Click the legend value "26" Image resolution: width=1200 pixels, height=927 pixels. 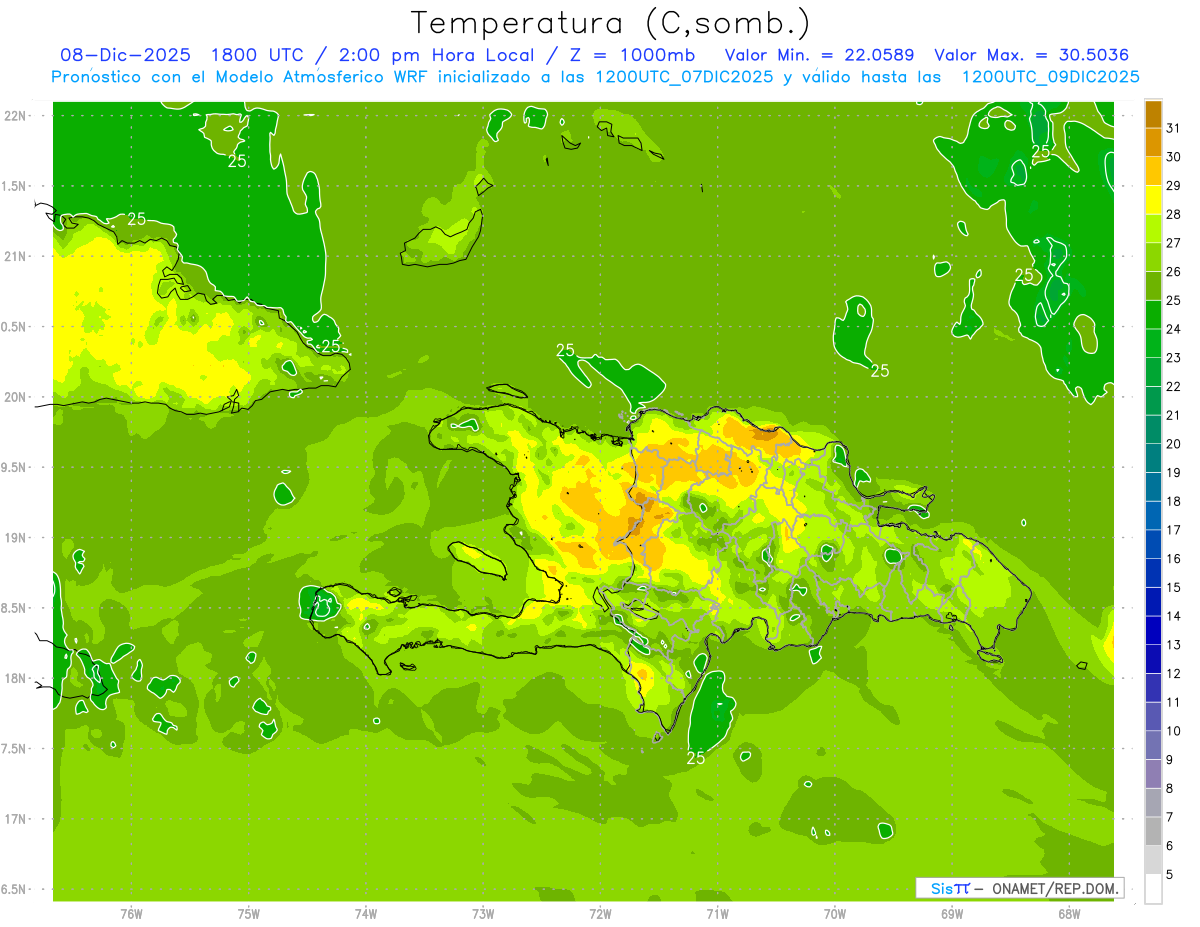(1173, 272)
